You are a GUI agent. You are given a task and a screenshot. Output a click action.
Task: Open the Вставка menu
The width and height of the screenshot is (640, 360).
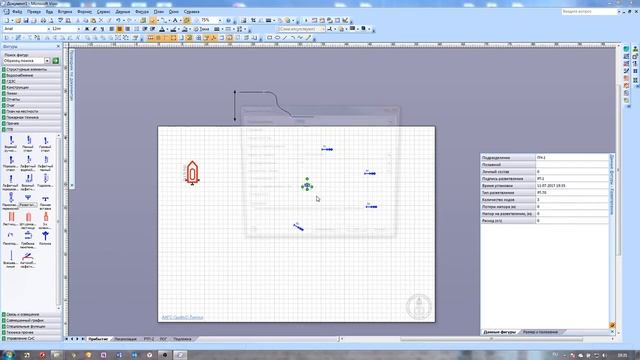pyautogui.click(x=65, y=12)
